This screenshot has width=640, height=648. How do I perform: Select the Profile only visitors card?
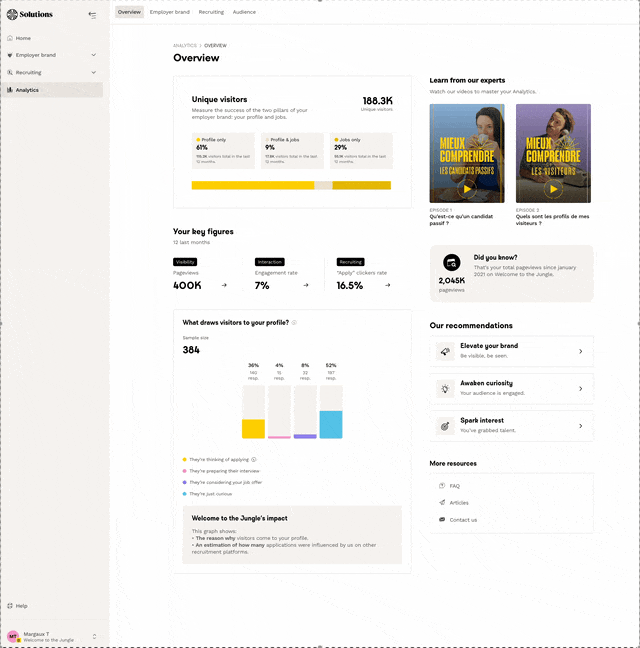[224, 150]
